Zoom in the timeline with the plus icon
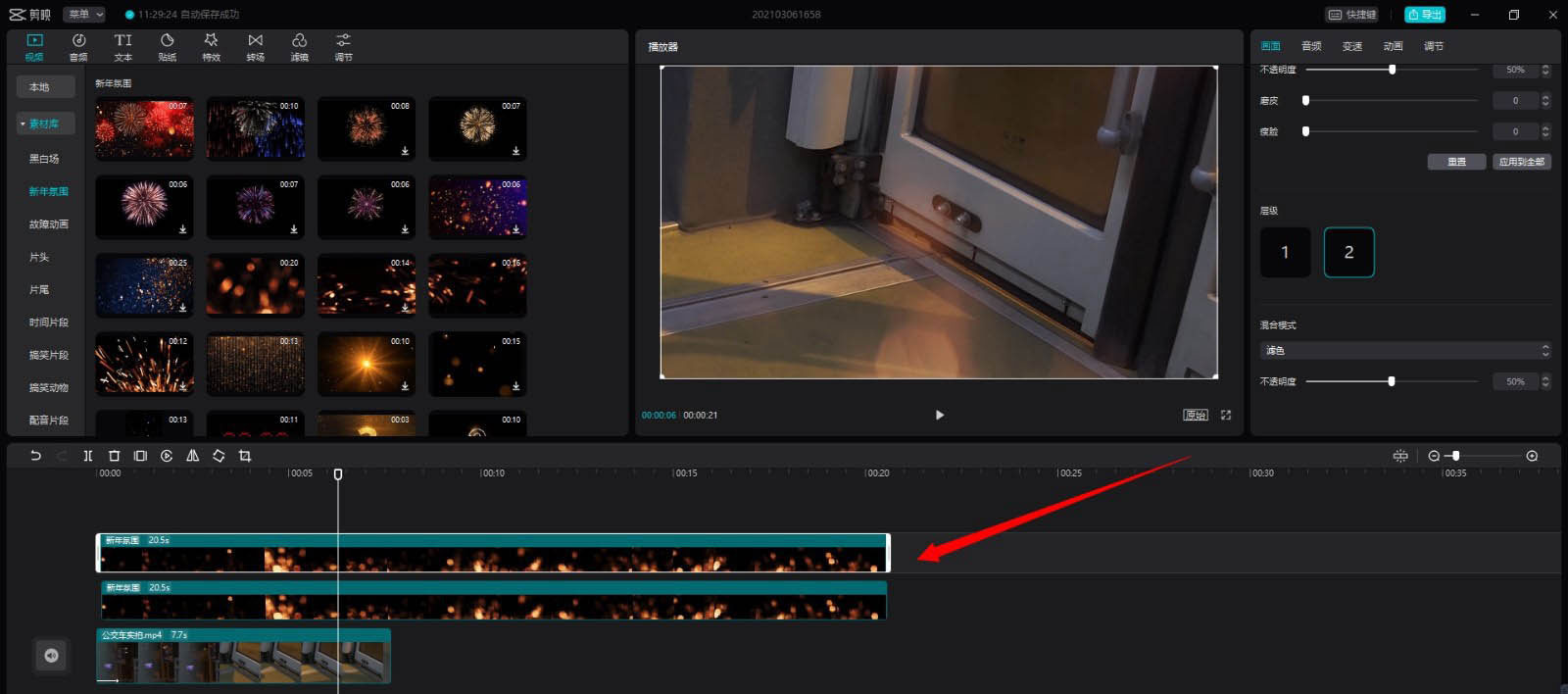The height and width of the screenshot is (694, 1568). (1532, 456)
